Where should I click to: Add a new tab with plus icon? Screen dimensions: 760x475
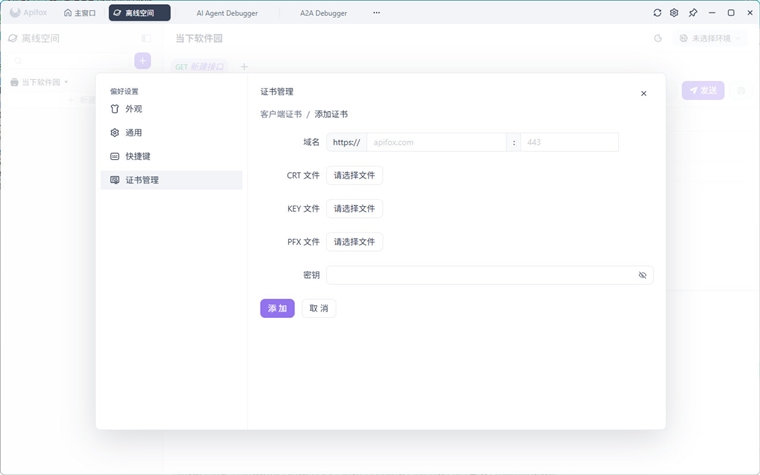click(244, 67)
